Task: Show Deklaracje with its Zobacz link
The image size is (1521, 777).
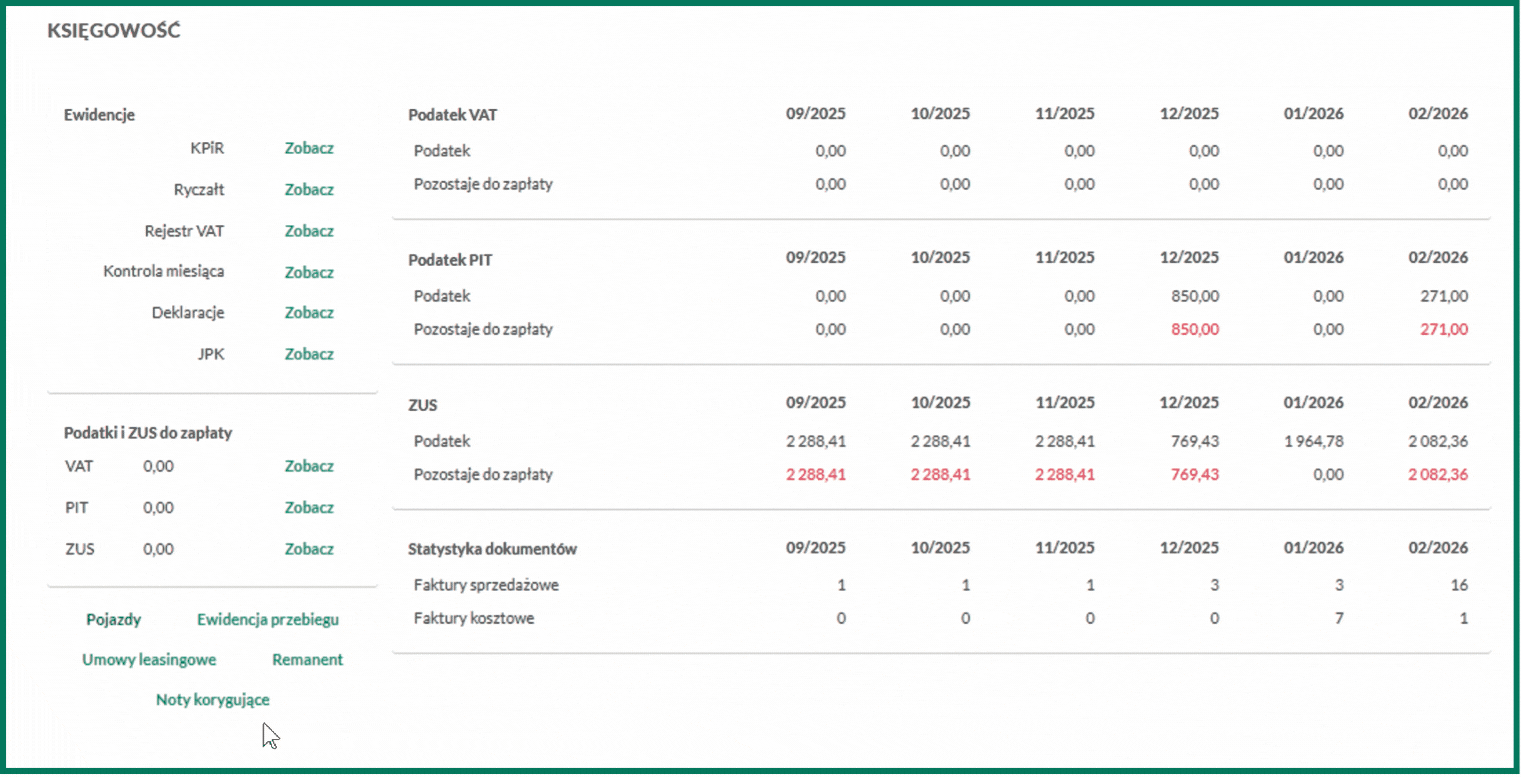Action: point(309,313)
